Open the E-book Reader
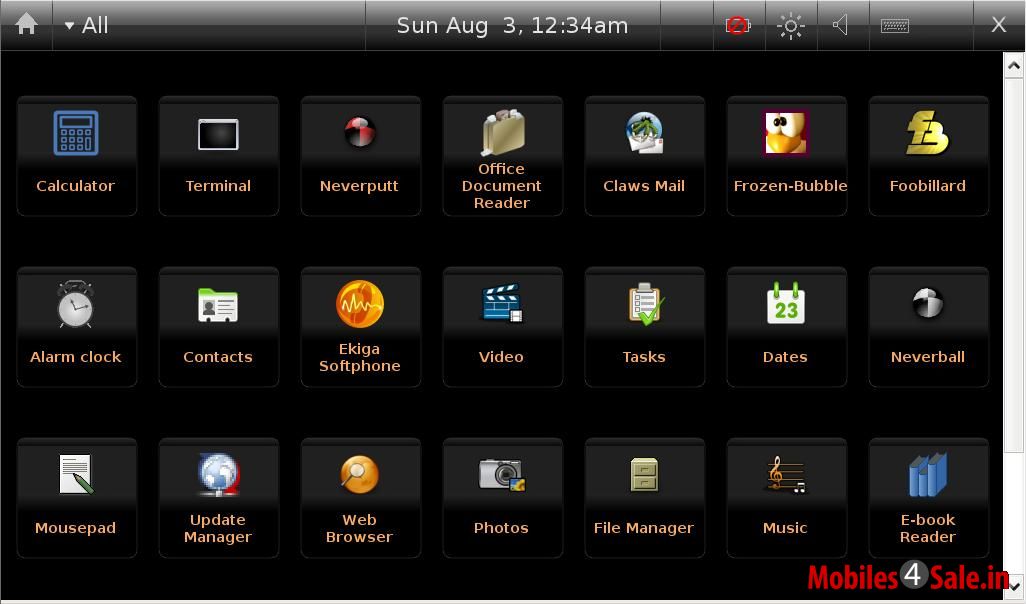 (928, 497)
